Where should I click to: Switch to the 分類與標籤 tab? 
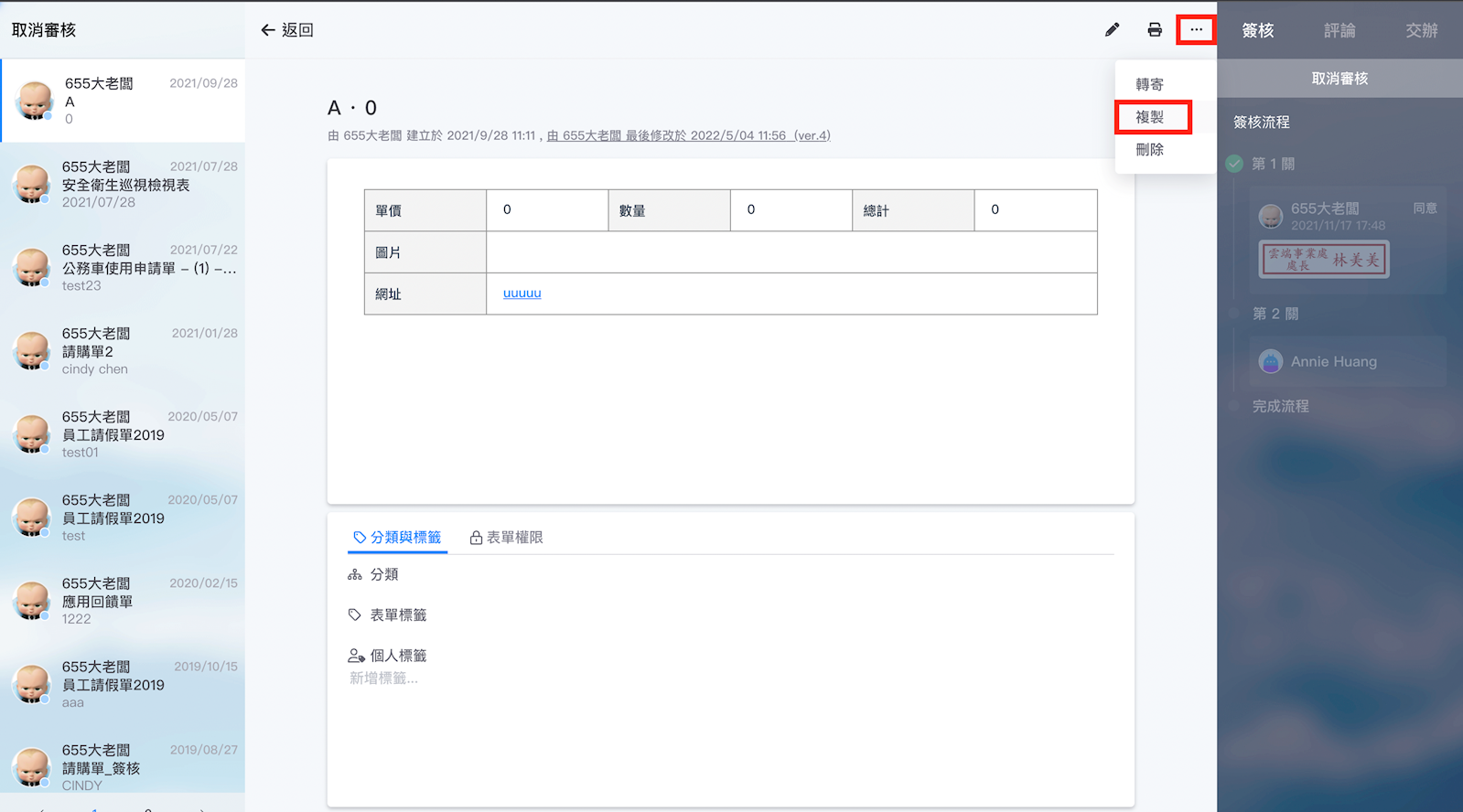[x=397, y=538]
